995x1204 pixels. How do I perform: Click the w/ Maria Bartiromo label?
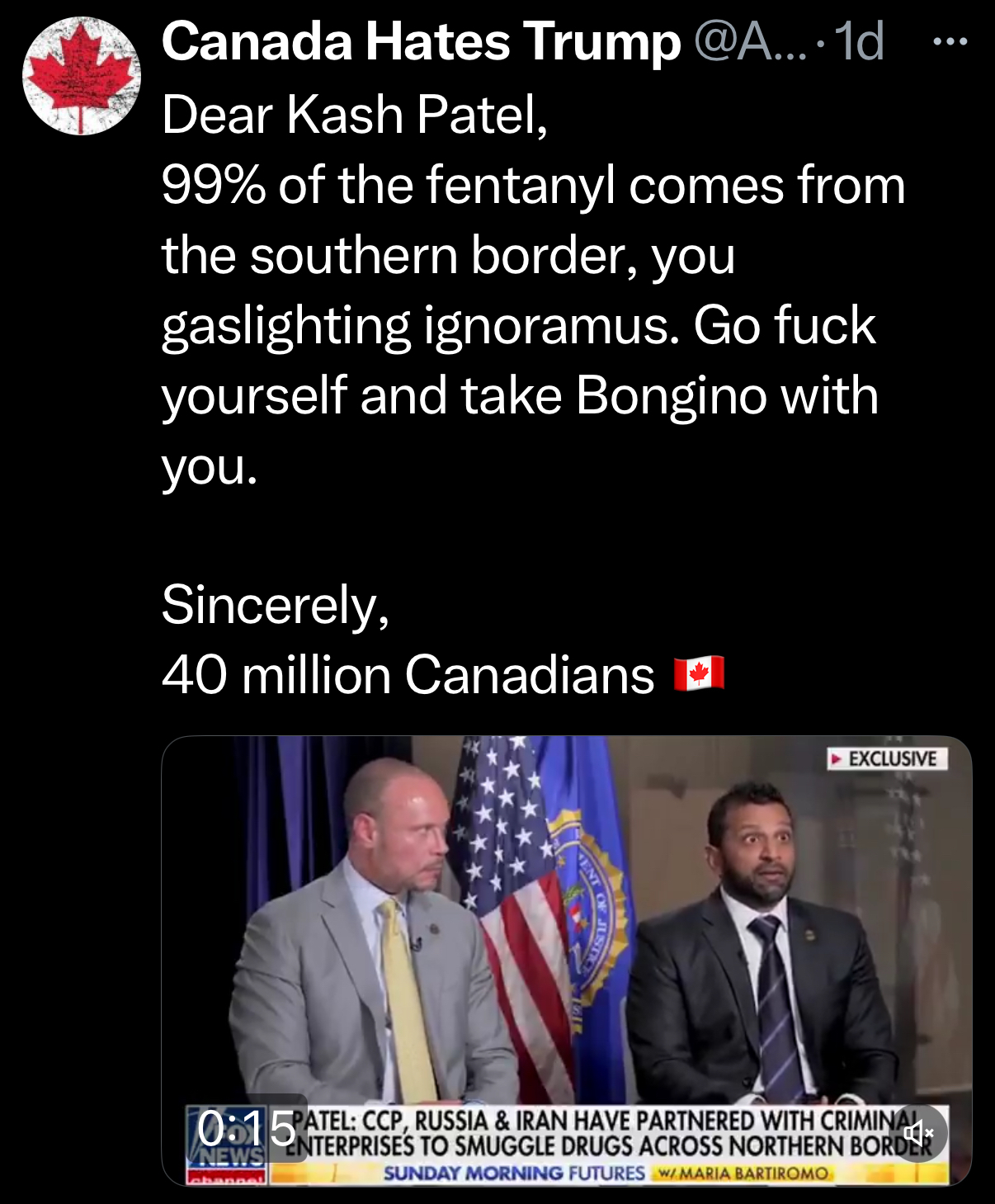(743, 1173)
